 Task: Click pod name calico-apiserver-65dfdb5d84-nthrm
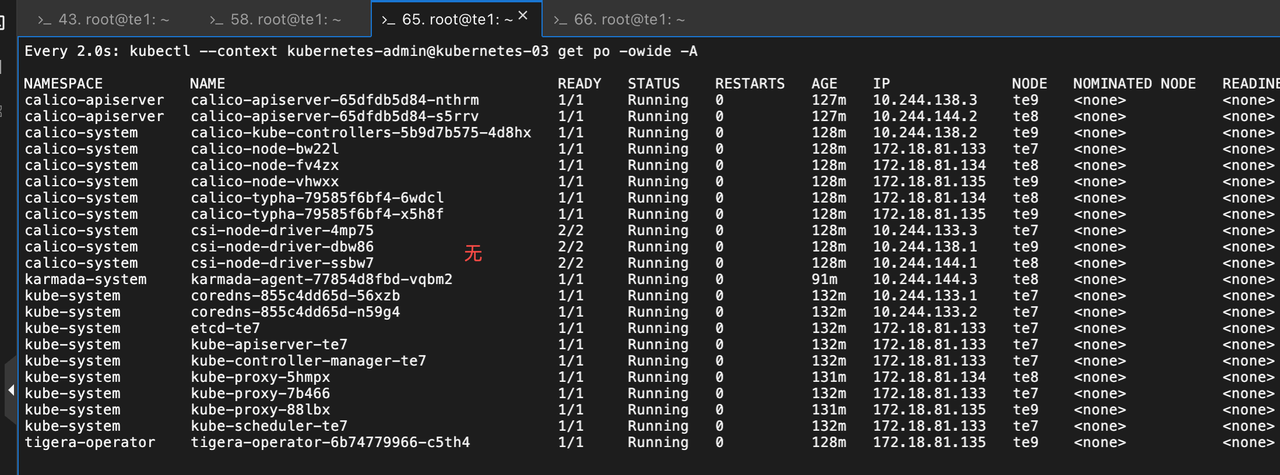(335, 100)
